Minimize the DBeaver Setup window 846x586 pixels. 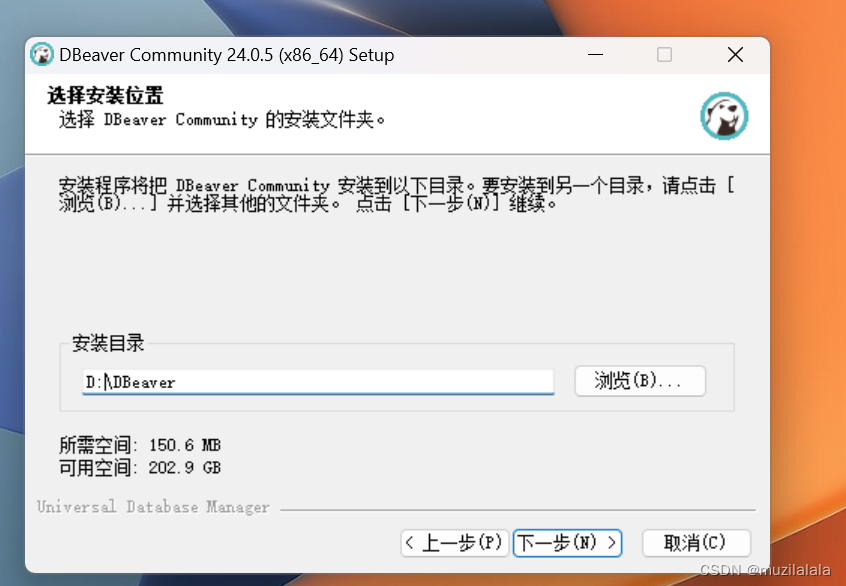[x=595, y=55]
